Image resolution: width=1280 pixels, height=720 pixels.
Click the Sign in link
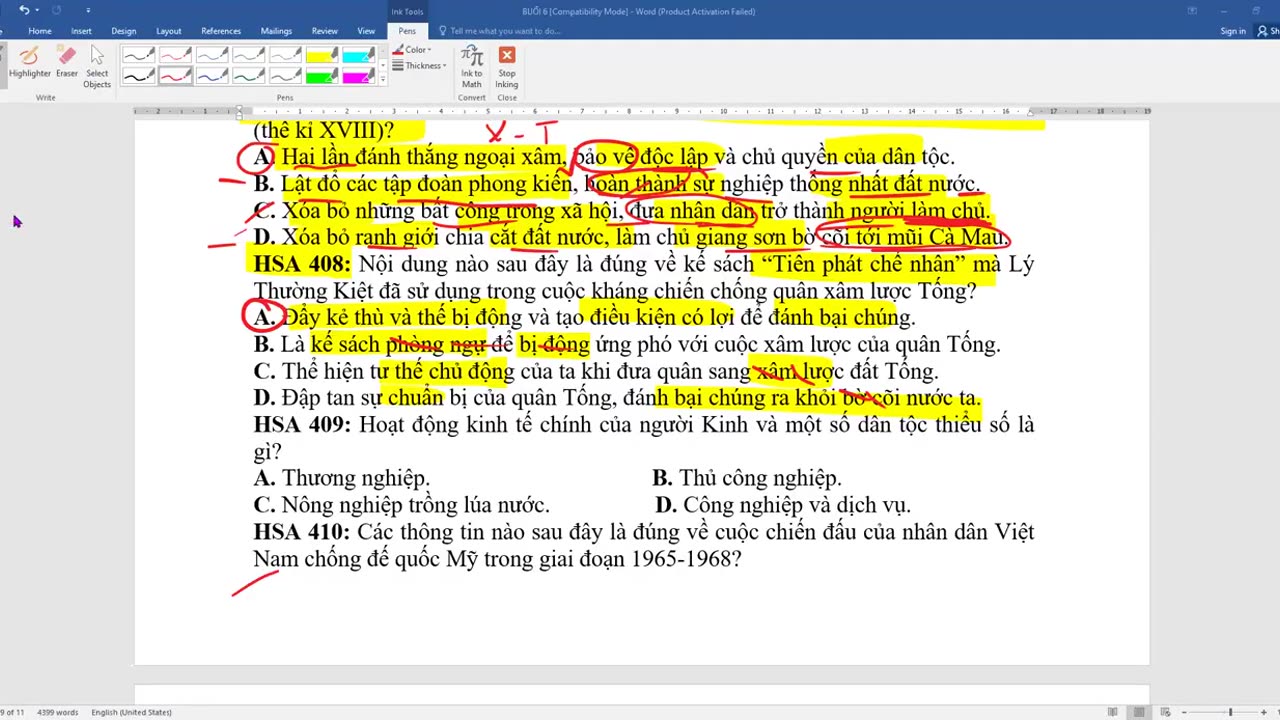coord(1233,31)
